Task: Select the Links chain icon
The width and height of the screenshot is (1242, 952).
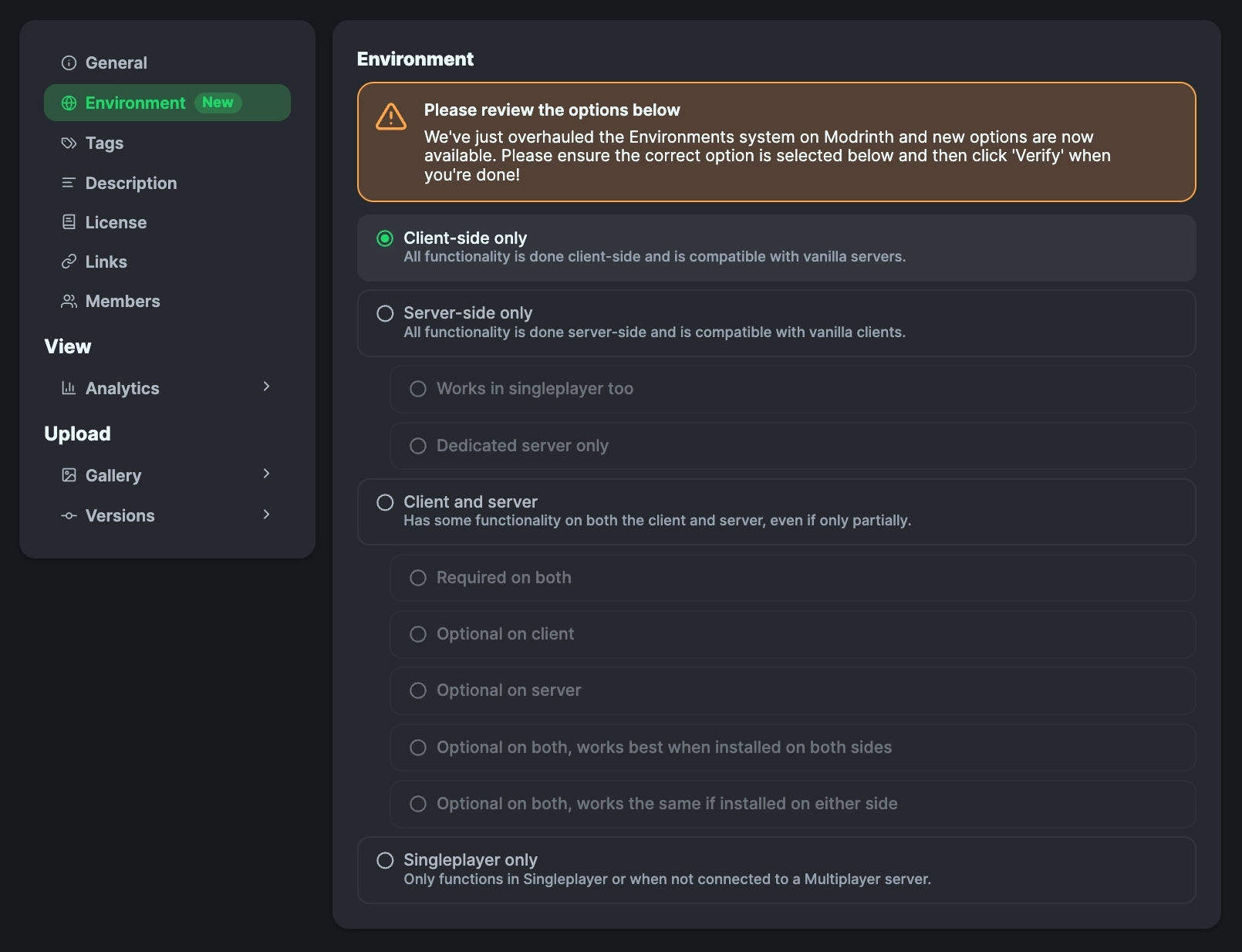Action: [68, 262]
